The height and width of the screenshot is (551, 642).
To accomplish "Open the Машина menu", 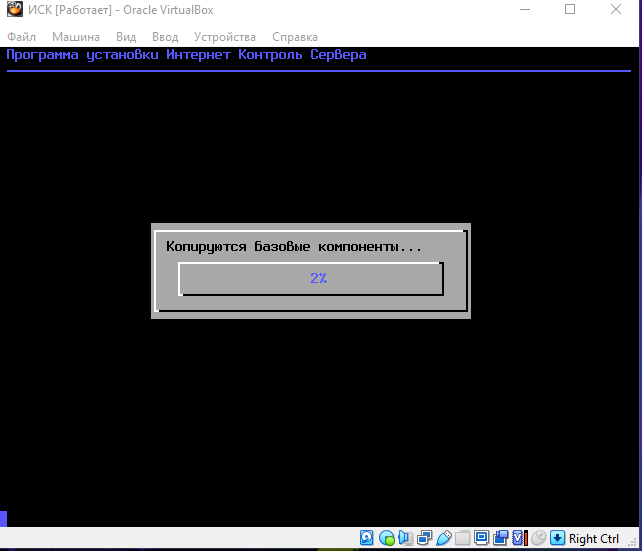I will pyautogui.click(x=76, y=37).
